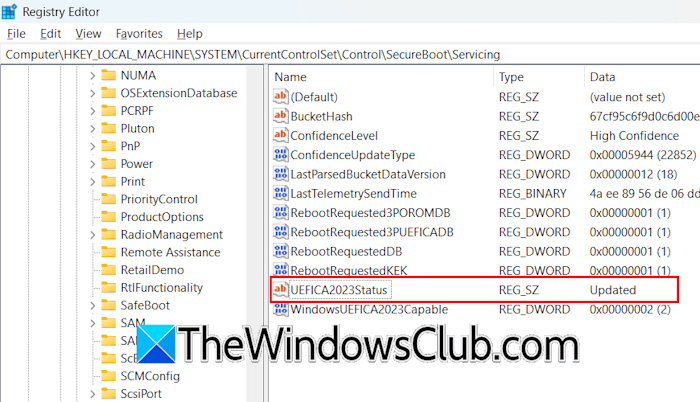Select the UEFICA2023Status value name
The image size is (700, 402).
[339, 290]
